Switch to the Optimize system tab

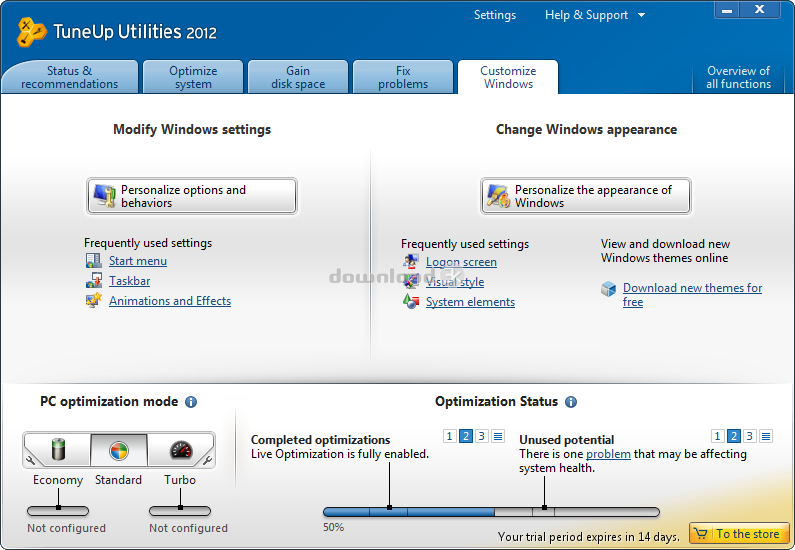point(193,77)
